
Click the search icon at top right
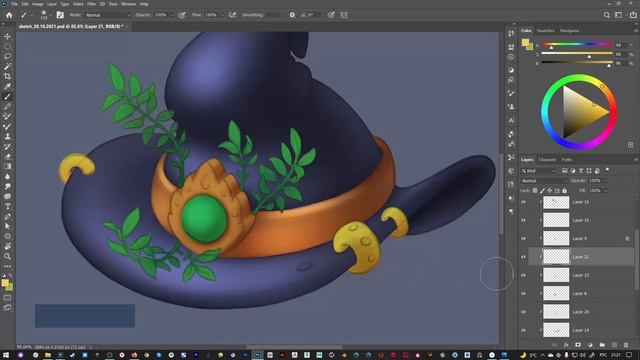[x=607, y=15]
